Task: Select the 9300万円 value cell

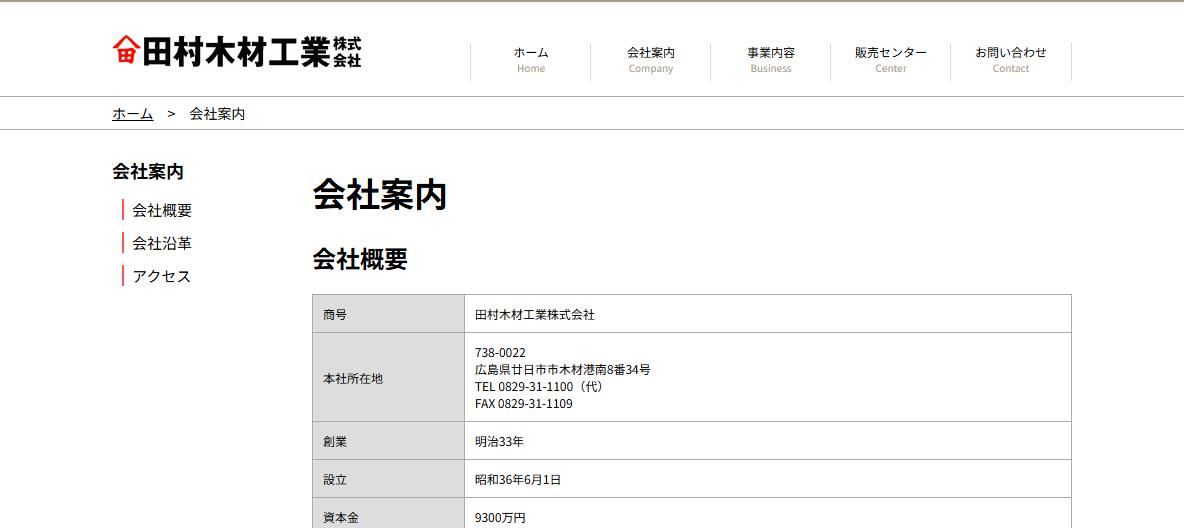Action: pyautogui.click(x=768, y=514)
